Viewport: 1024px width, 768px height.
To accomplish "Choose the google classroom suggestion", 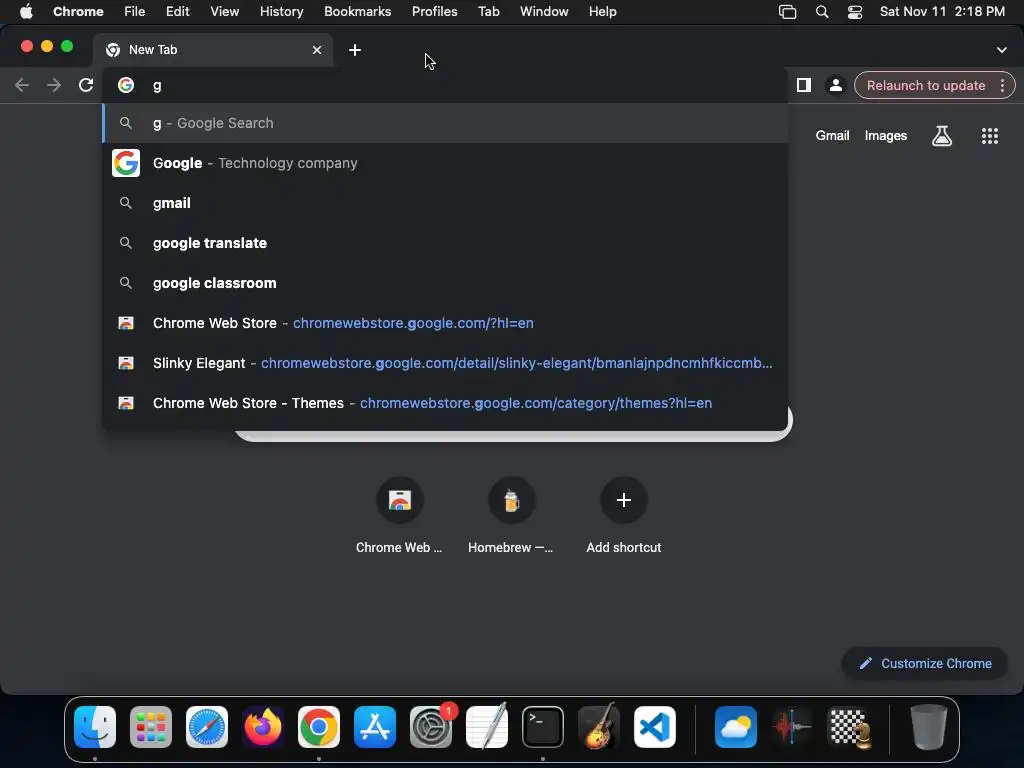I will point(445,283).
